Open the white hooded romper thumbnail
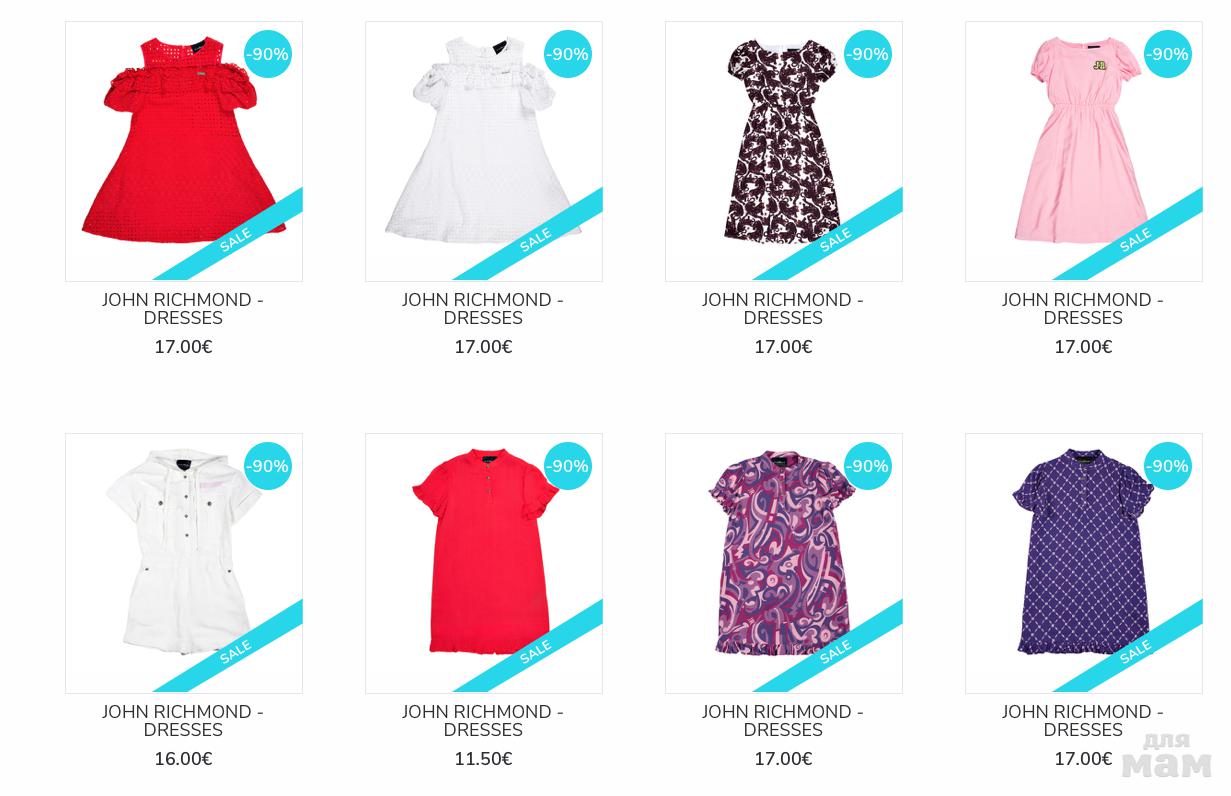Viewport: 1231px width, 796px height. point(184,563)
